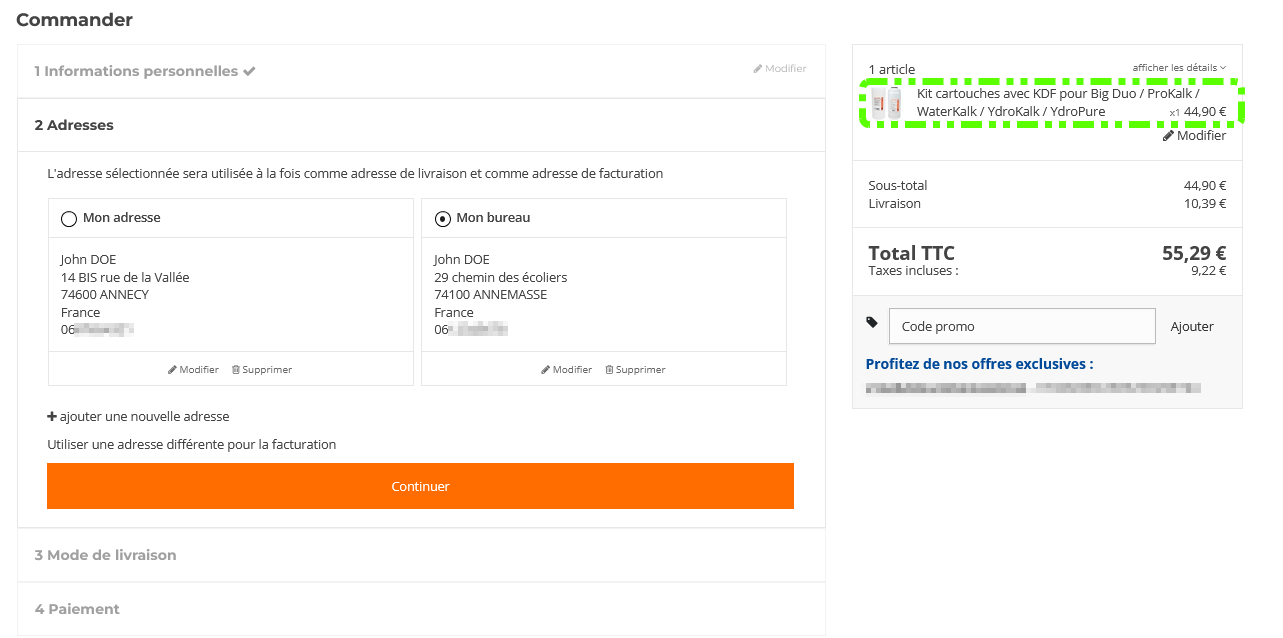Click the pencil icon beside Informations personnelles
This screenshot has height=638, width=1283.
tap(758, 69)
